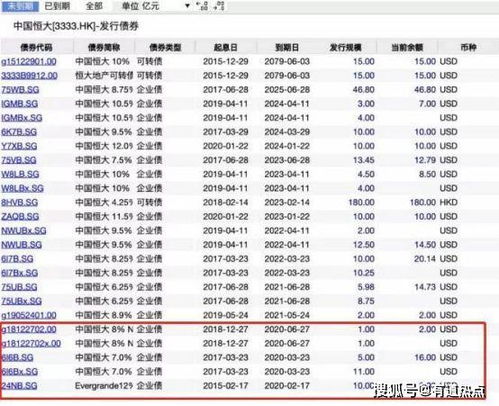499x406 pixels.
Task: Select bond name 恒大地产可转债 cell
Action: (x=104, y=76)
